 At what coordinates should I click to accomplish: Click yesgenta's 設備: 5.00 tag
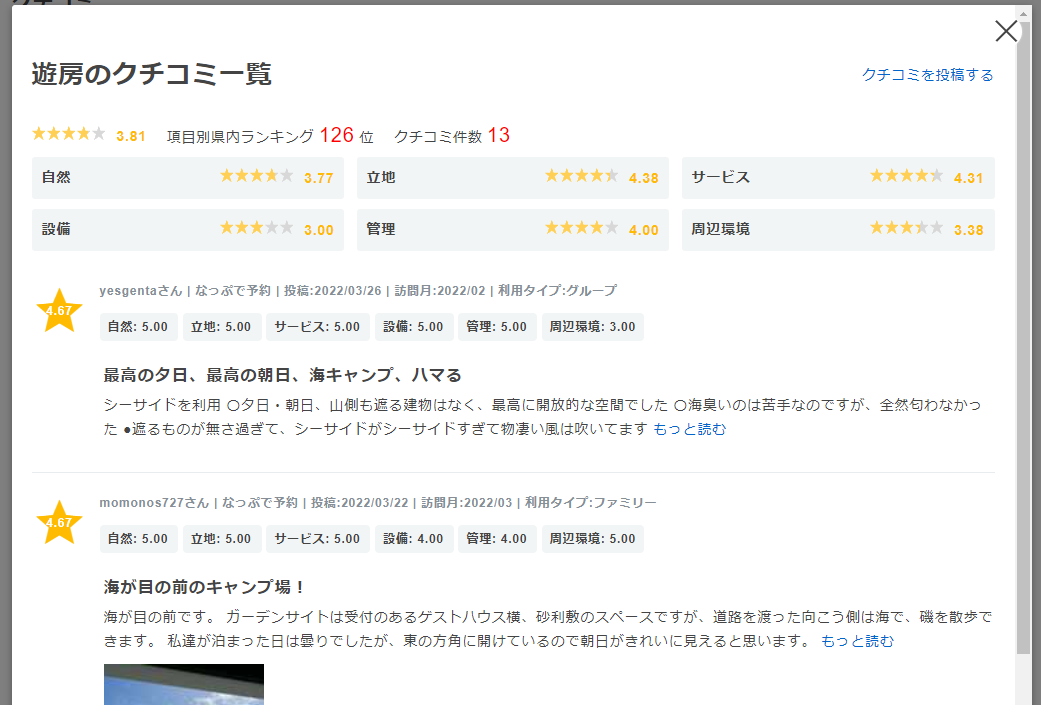[414, 327]
